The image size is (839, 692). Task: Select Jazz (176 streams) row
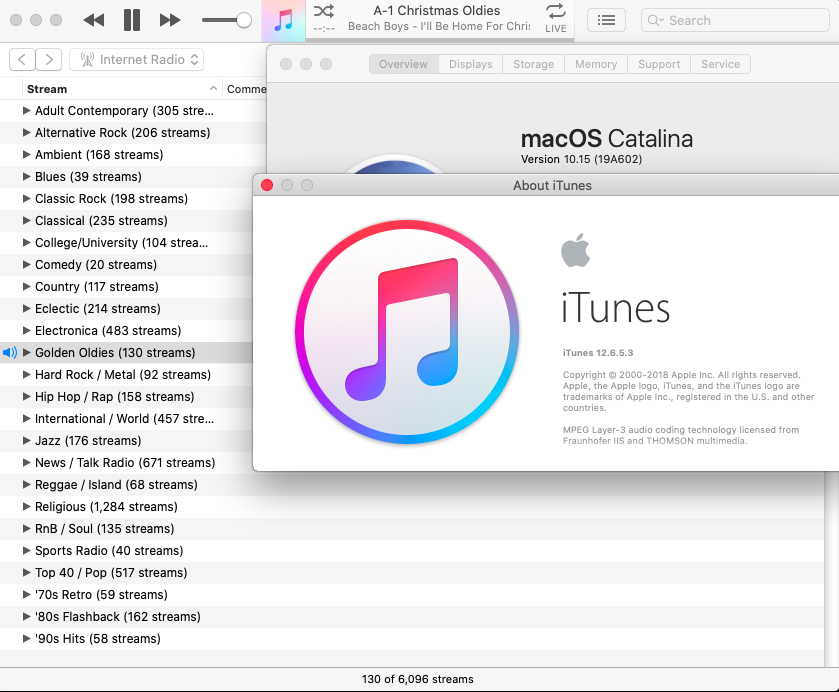[126, 440]
